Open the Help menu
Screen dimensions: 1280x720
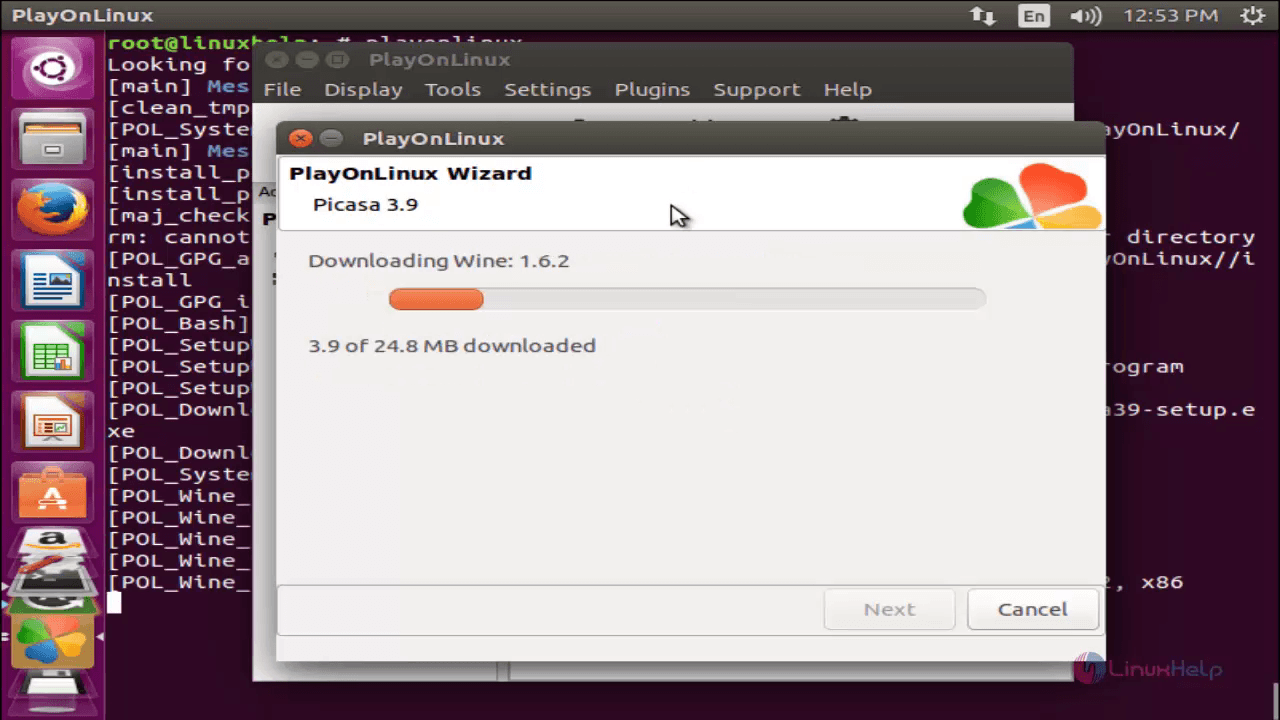848,89
